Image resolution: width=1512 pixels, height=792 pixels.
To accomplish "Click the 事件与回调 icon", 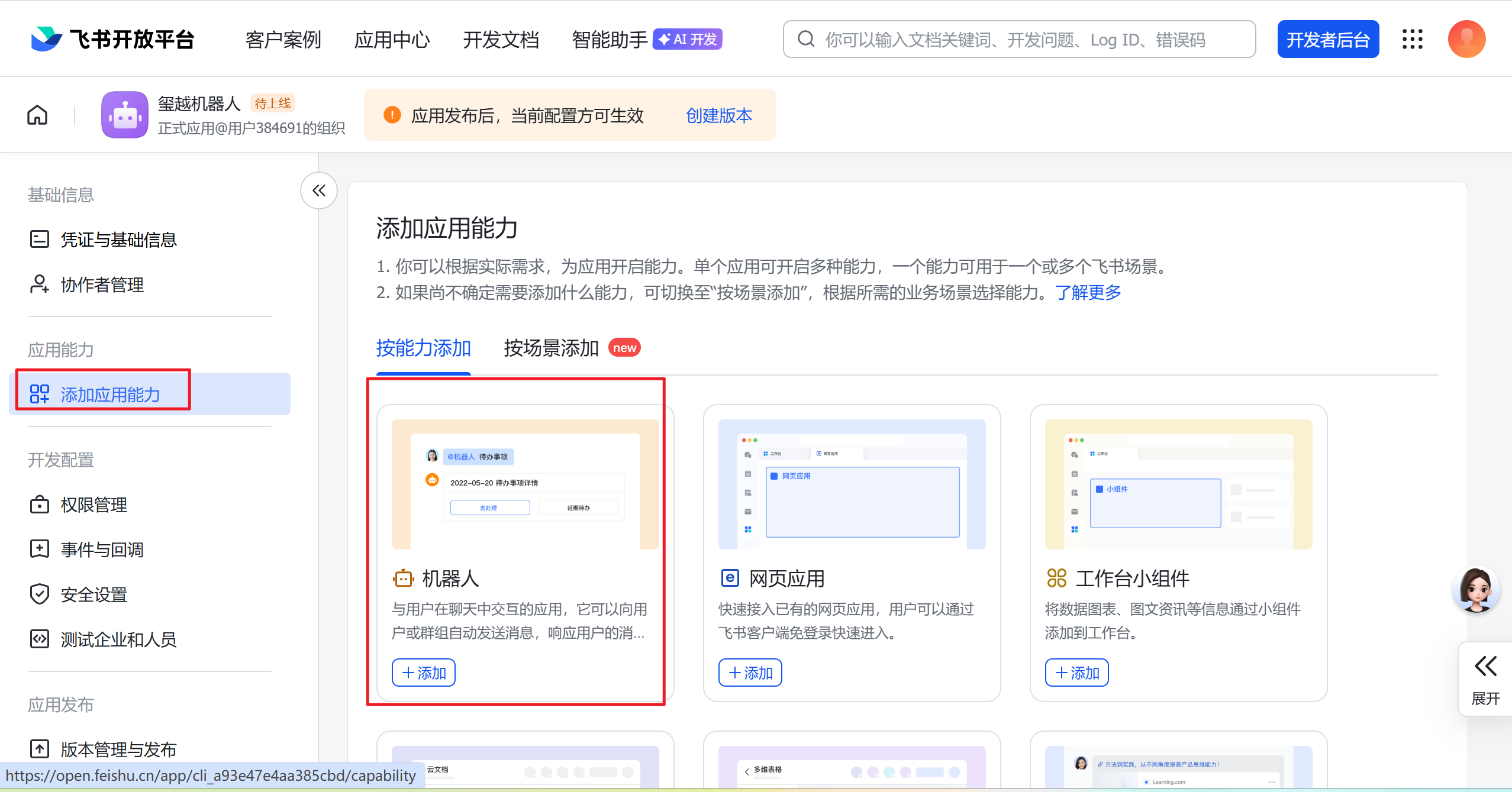I will pos(40,549).
